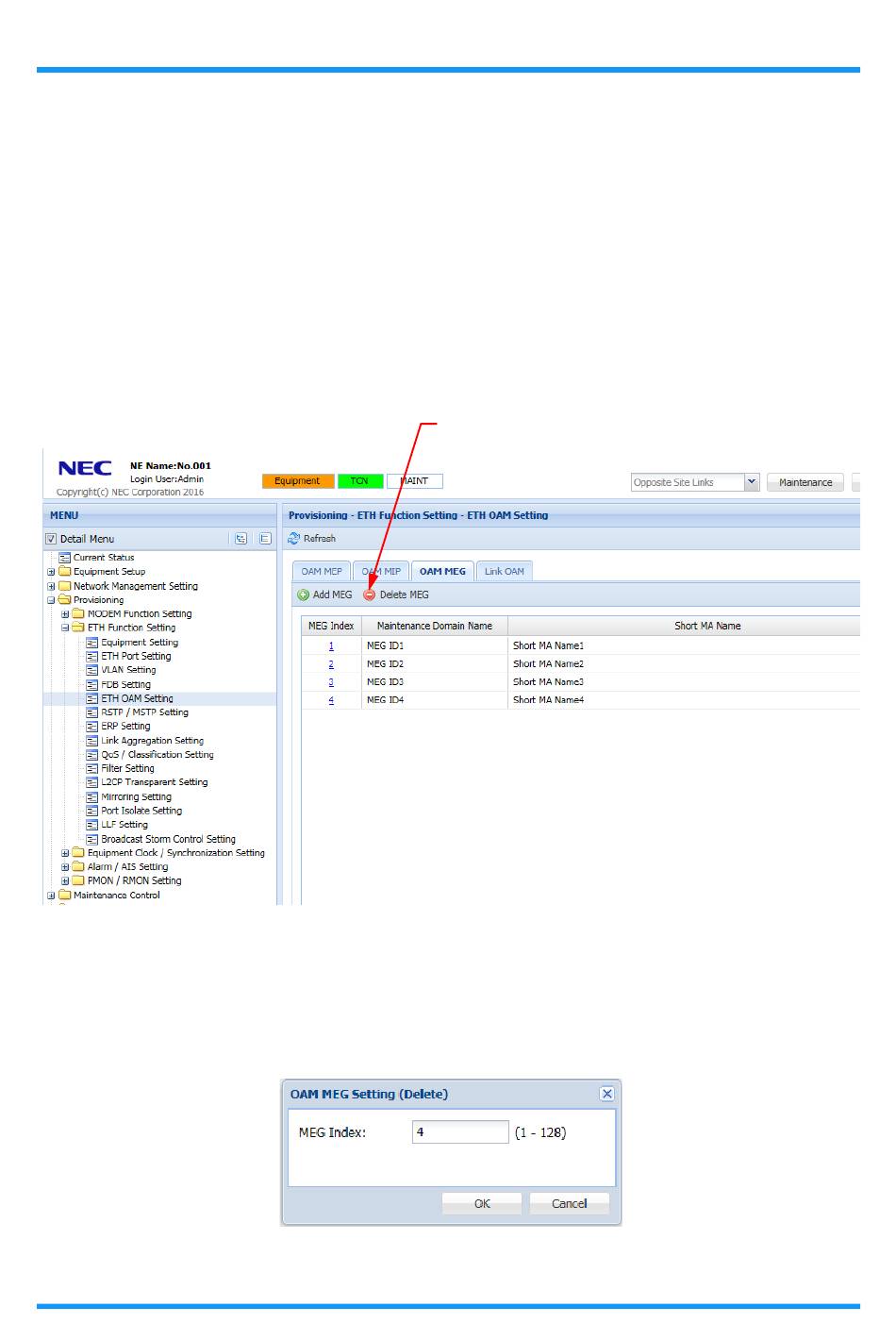Click the Delete MEG red icon
The height and width of the screenshot is (1340, 896).
pyautogui.click(x=370, y=595)
